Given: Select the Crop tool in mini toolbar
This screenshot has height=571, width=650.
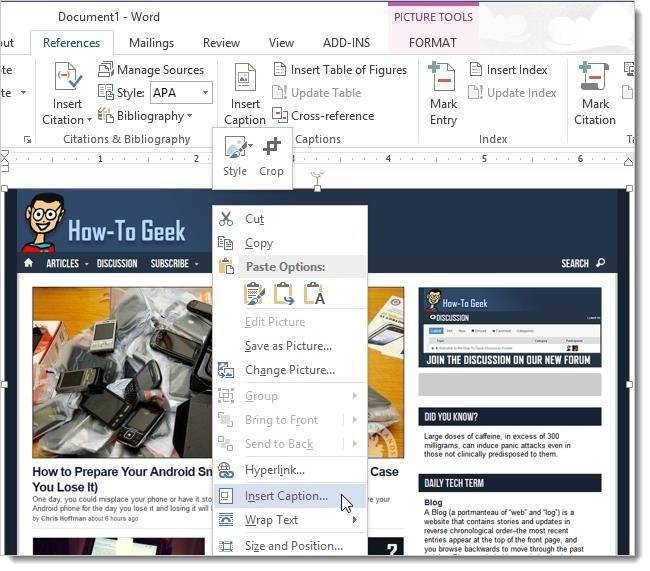Looking at the screenshot, I should [272, 146].
